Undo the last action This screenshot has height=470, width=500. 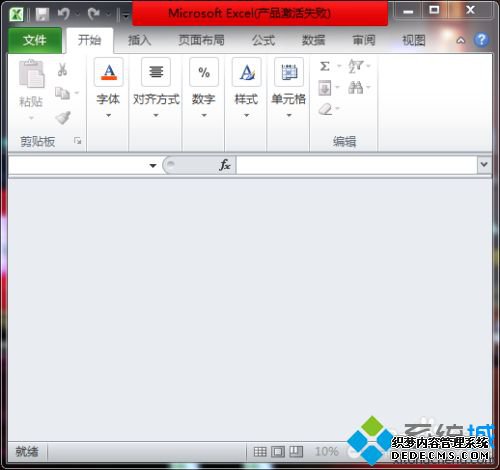click(x=63, y=14)
